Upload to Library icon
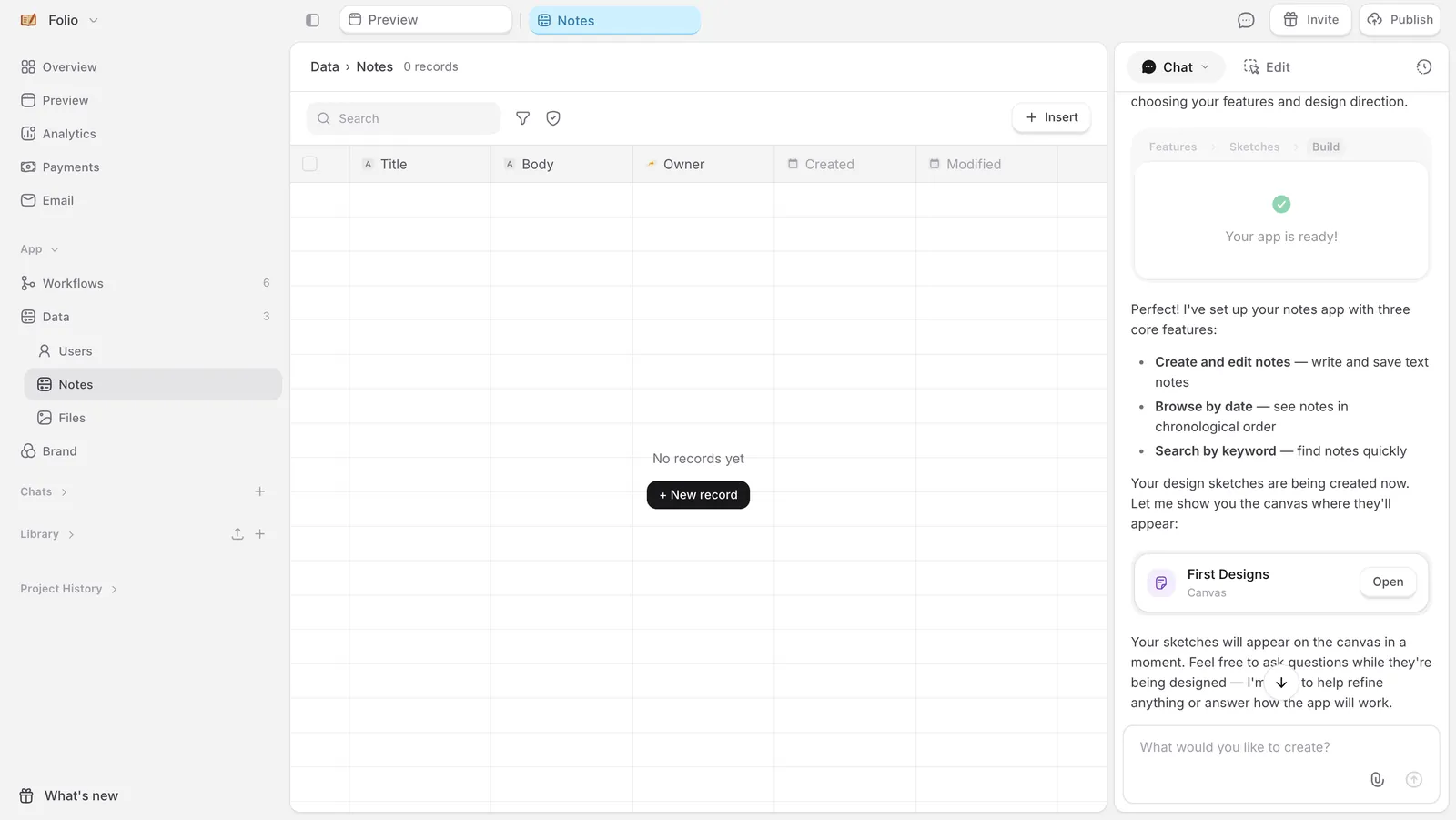The image size is (1456, 820). coord(238,534)
